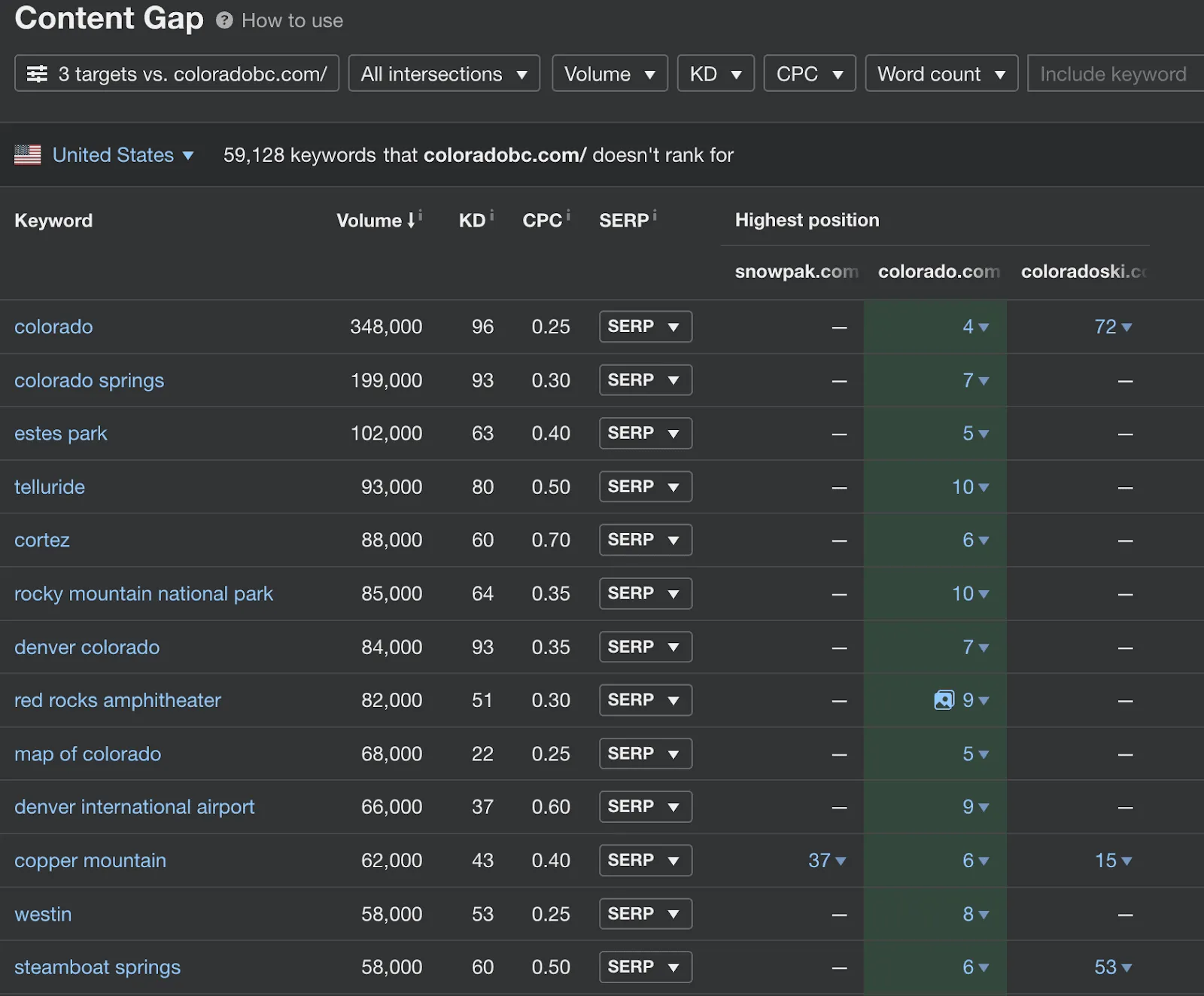This screenshot has height=996, width=1204.
Task: Open the All intersections dropdown
Action: tap(444, 73)
